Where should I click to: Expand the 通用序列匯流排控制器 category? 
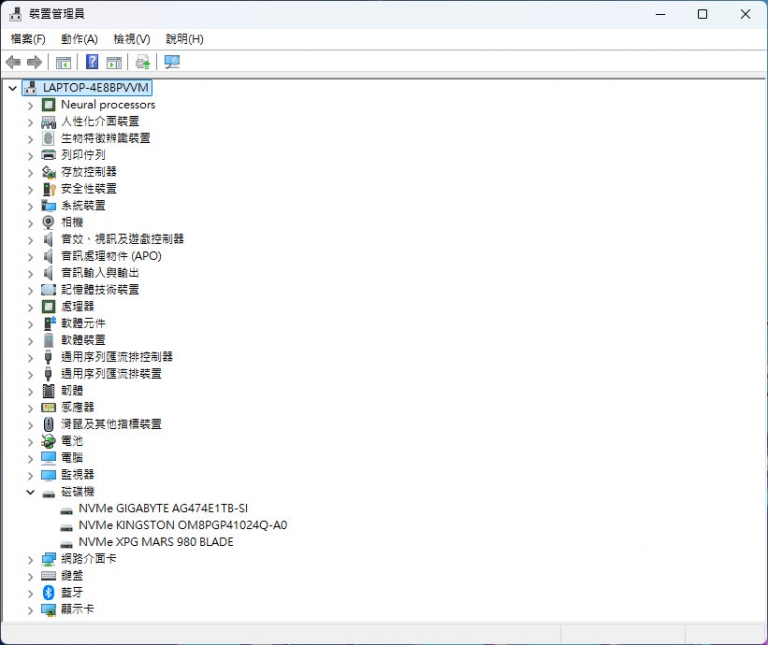coord(30,358)
